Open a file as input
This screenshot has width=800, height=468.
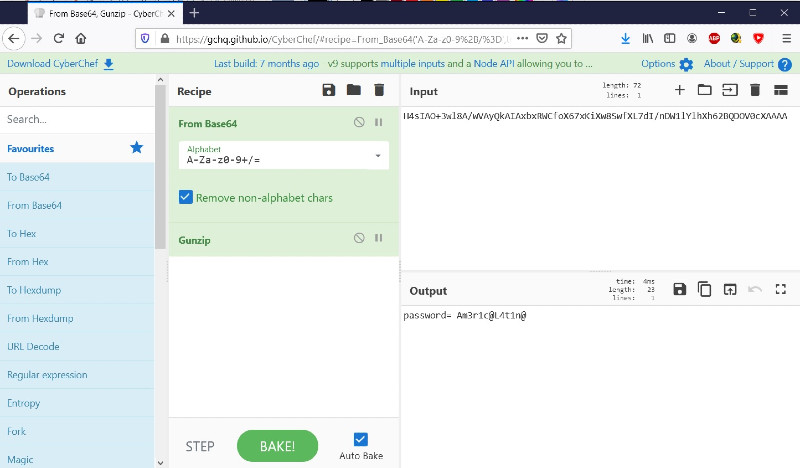pyautogui.click(x=730, y=90)
